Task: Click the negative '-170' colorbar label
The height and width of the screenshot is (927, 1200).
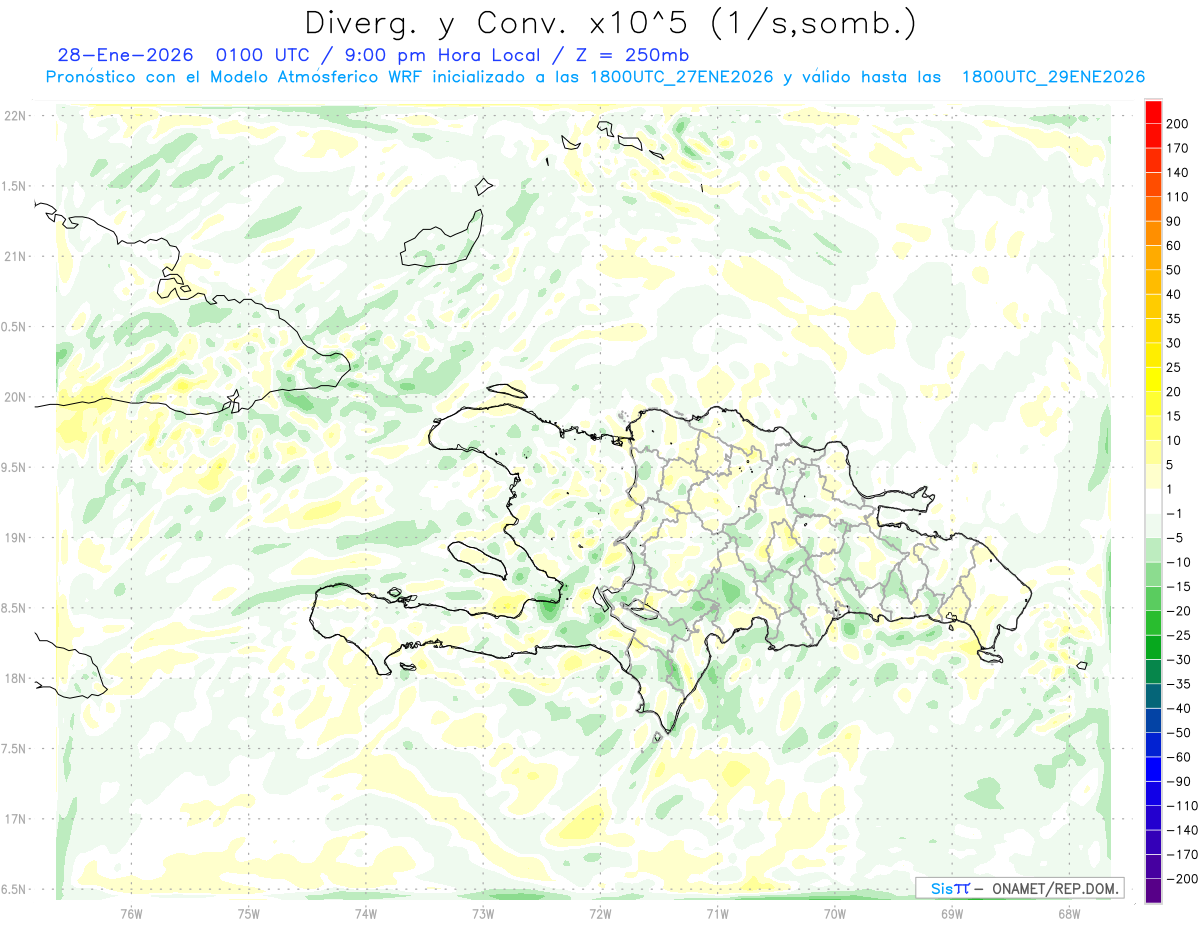Action: point(1182,855)
